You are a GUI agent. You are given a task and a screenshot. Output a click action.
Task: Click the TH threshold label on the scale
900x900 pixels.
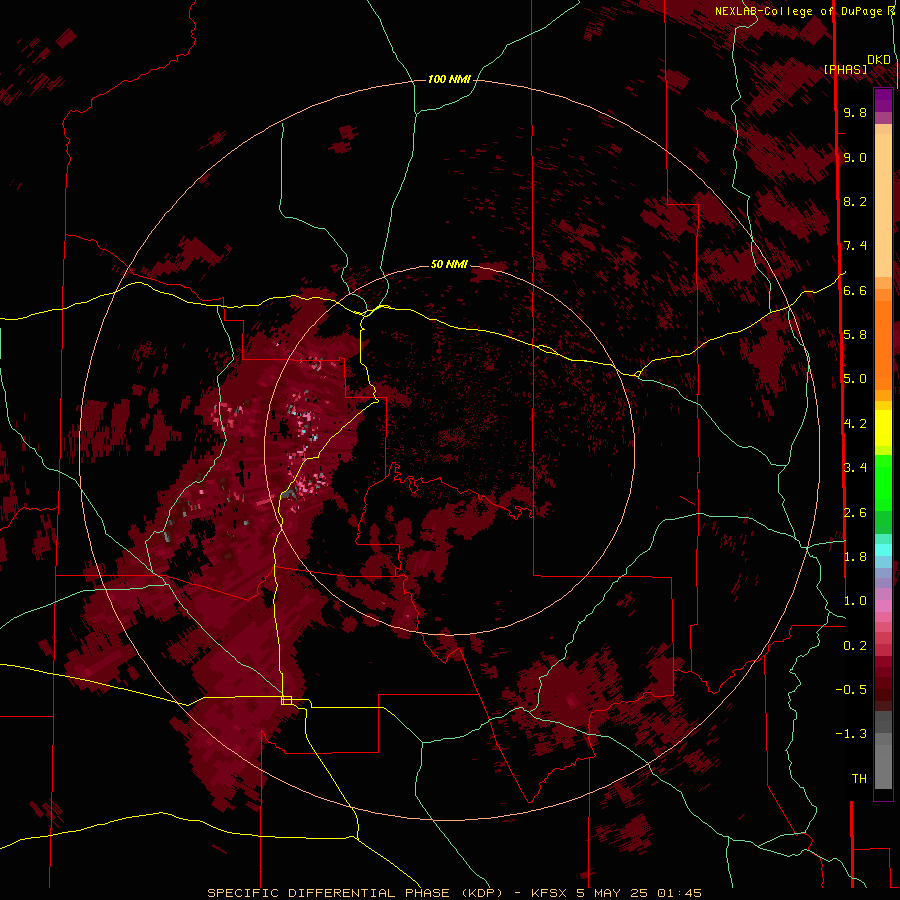[x=859, y=779]
